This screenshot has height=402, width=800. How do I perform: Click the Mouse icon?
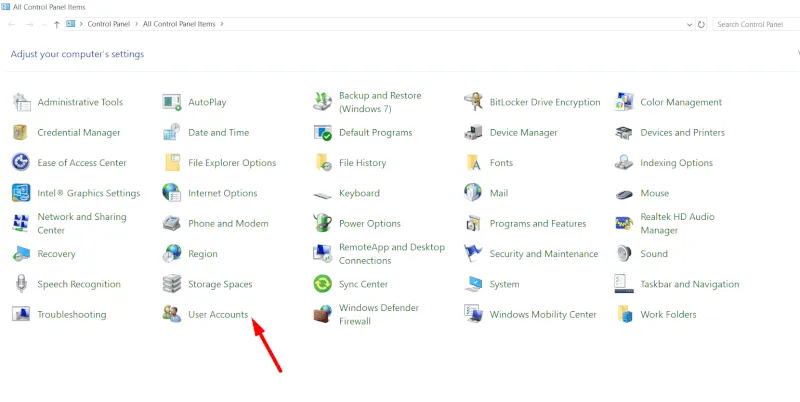click(x=624, y=194)
